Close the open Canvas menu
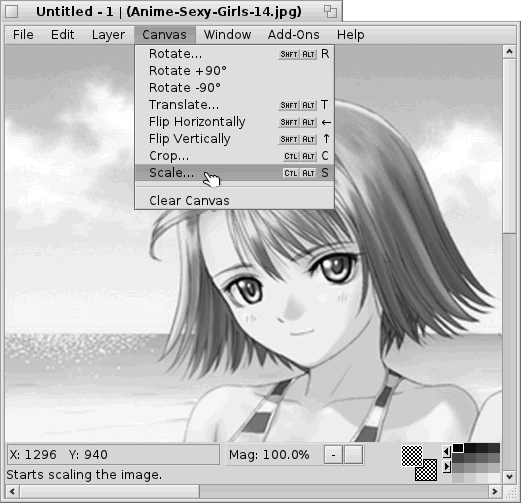Viewport: 521px width, 503px height. pyautogui.click(x=165, y=35)
